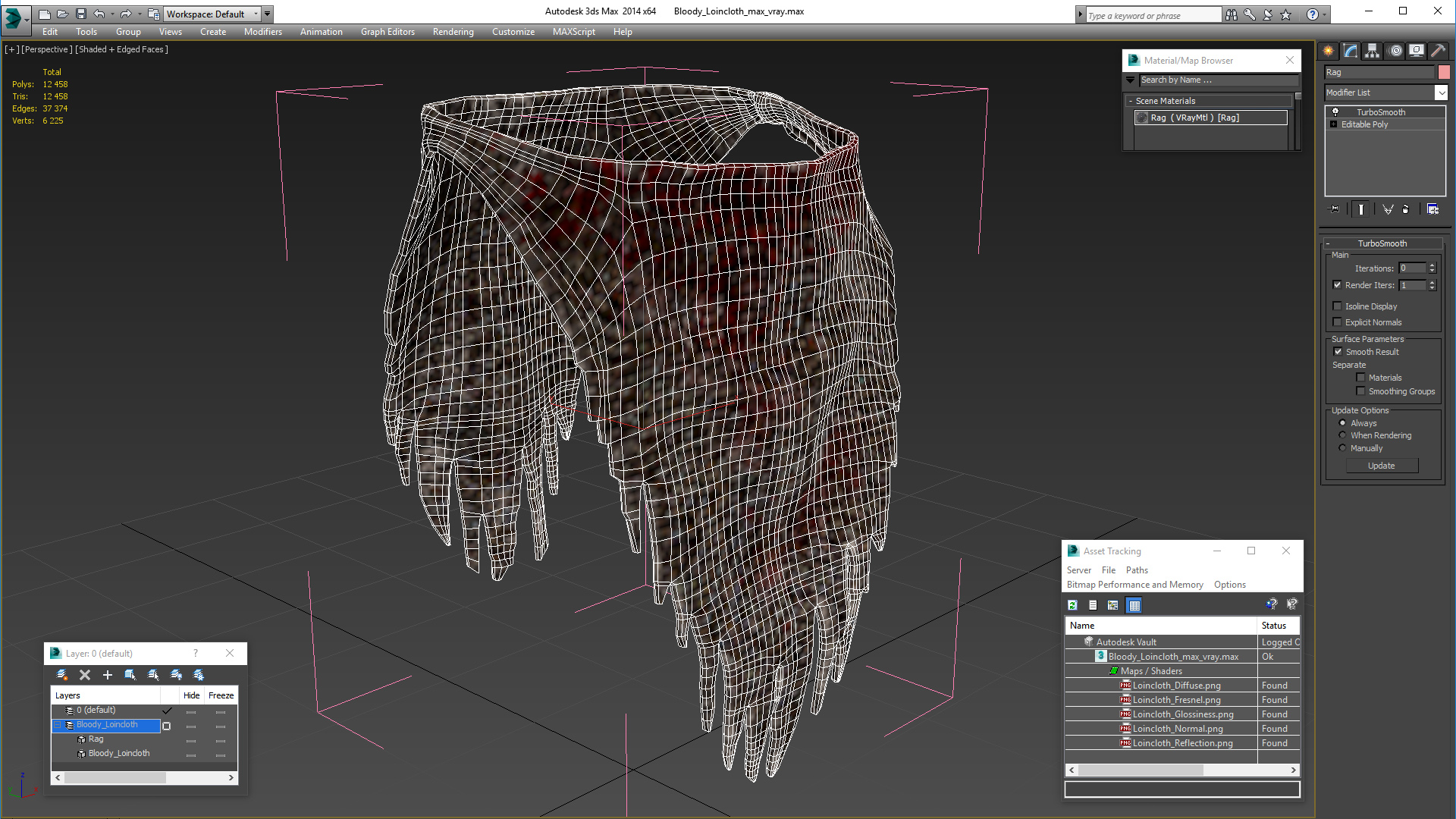Switch Asset Tracking to table view
Image resolution: width=1456 pixels, height=819 pixels.
pyautogui.click(x=1134, y=605)
